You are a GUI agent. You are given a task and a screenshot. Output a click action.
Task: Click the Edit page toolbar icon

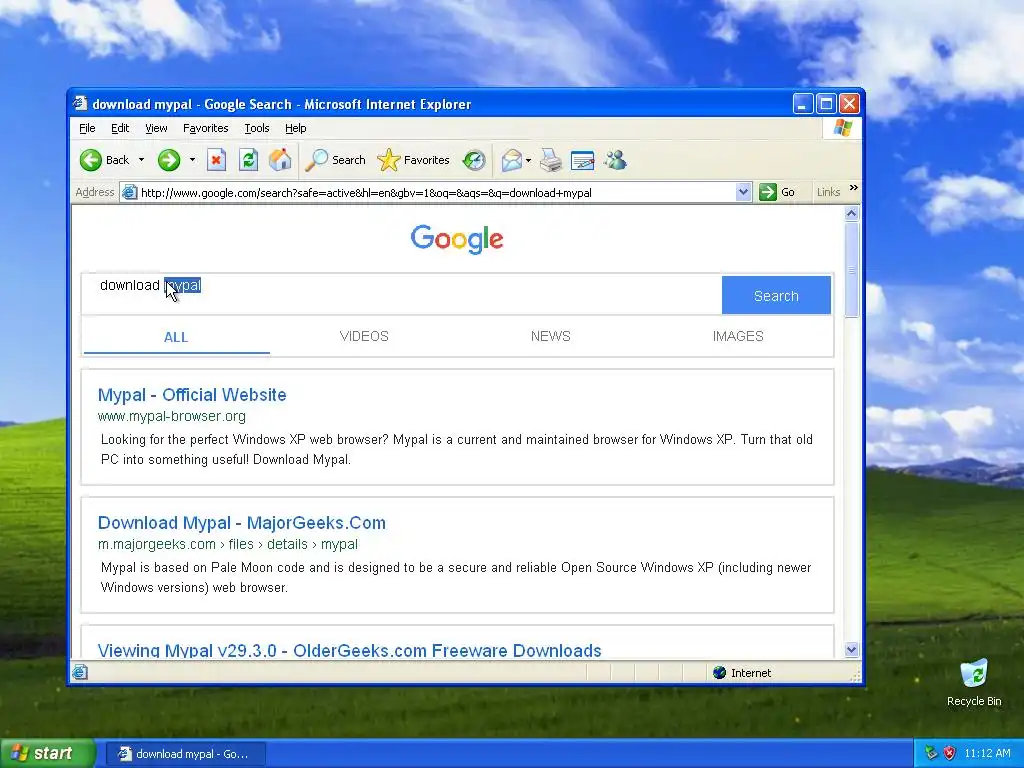(x=583, y=160)
